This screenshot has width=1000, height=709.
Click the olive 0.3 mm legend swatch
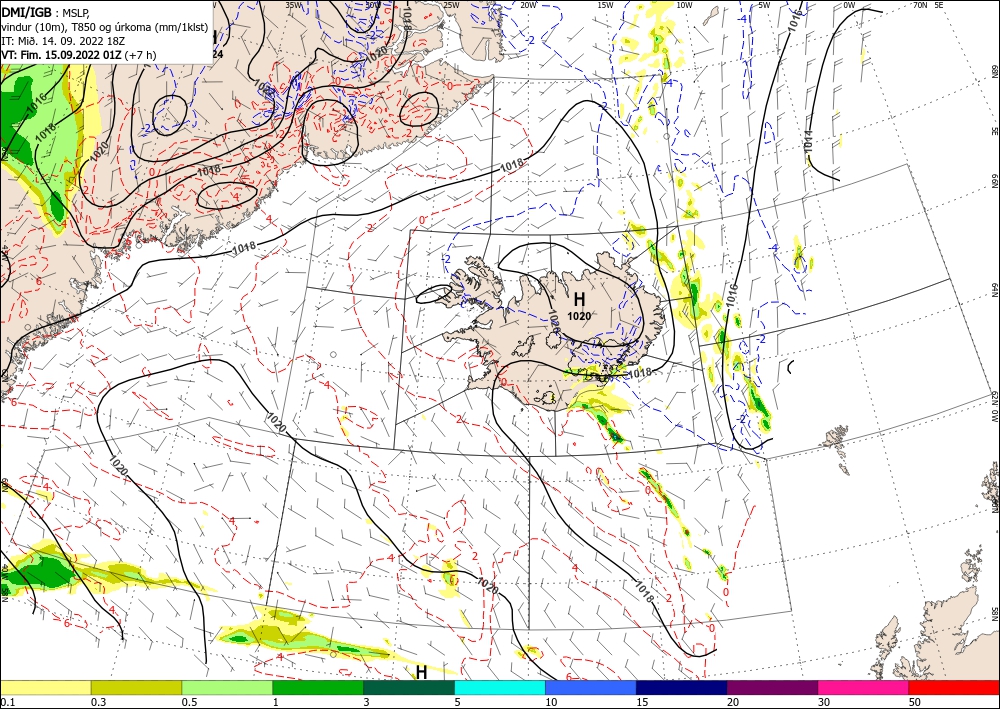(136, 687)
